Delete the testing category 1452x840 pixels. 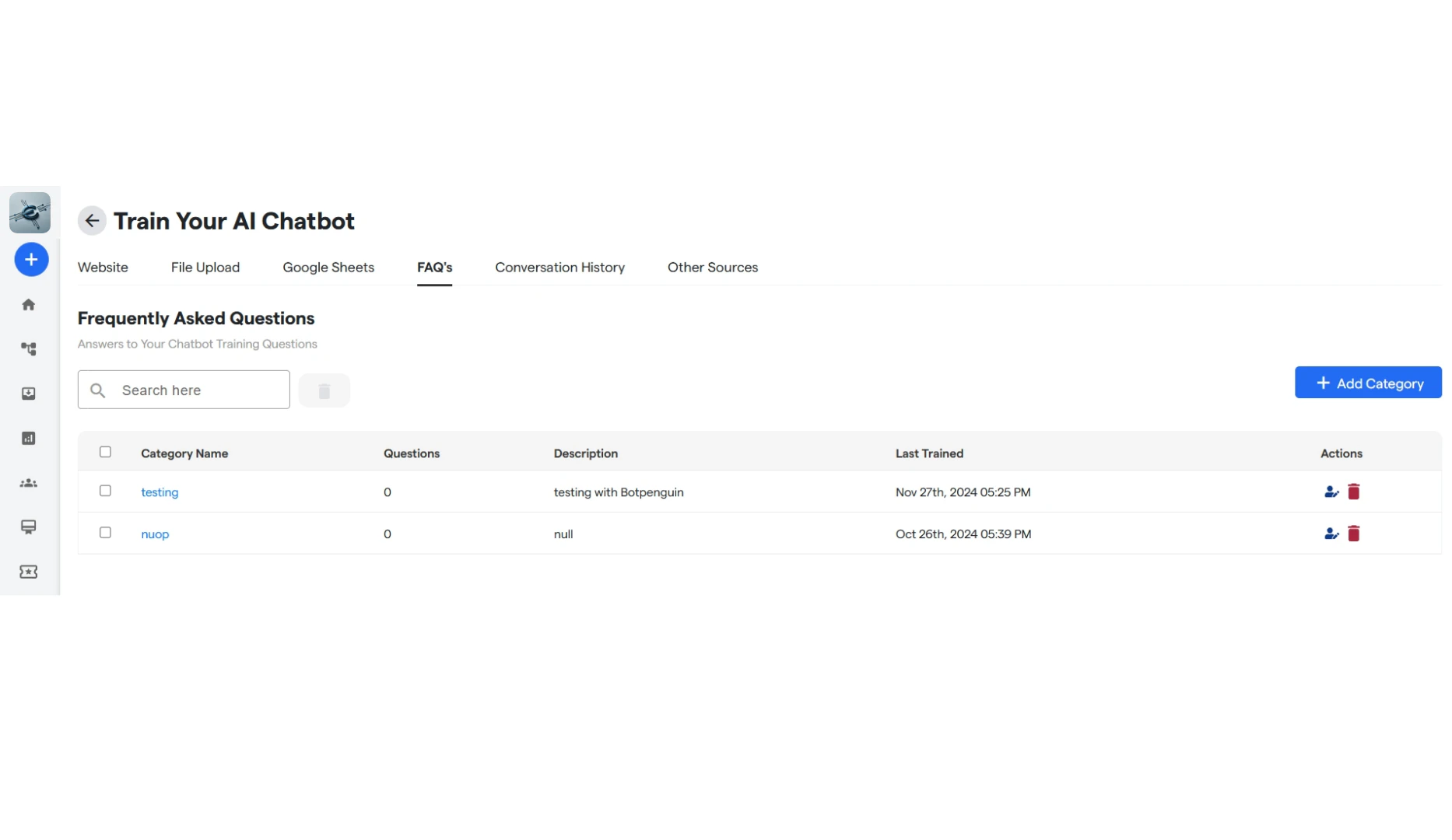(x=1354, y=492)
